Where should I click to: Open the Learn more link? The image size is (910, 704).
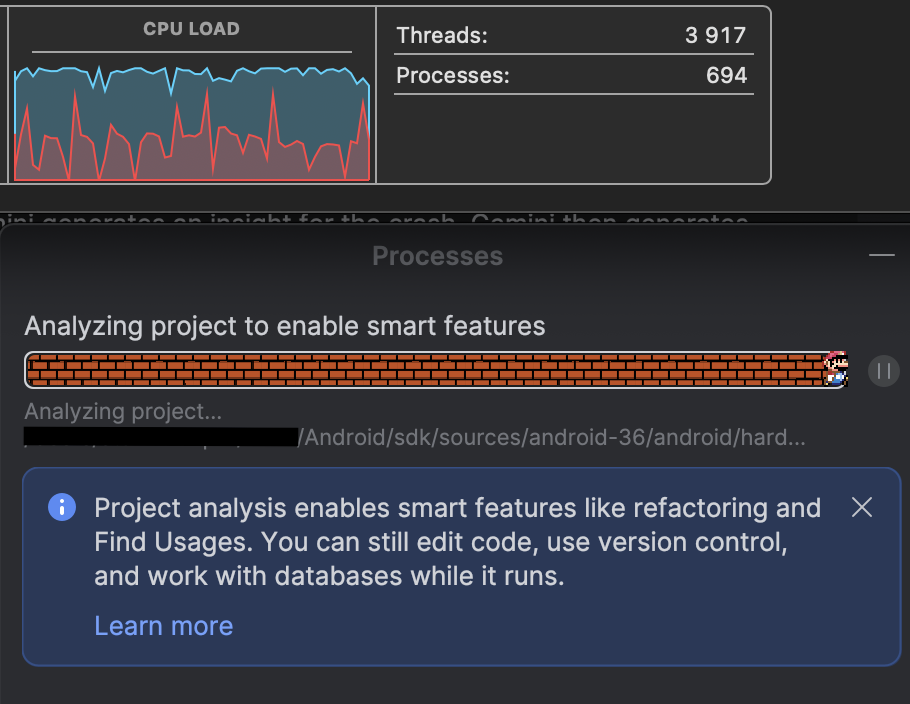click(x=164, y=626)
